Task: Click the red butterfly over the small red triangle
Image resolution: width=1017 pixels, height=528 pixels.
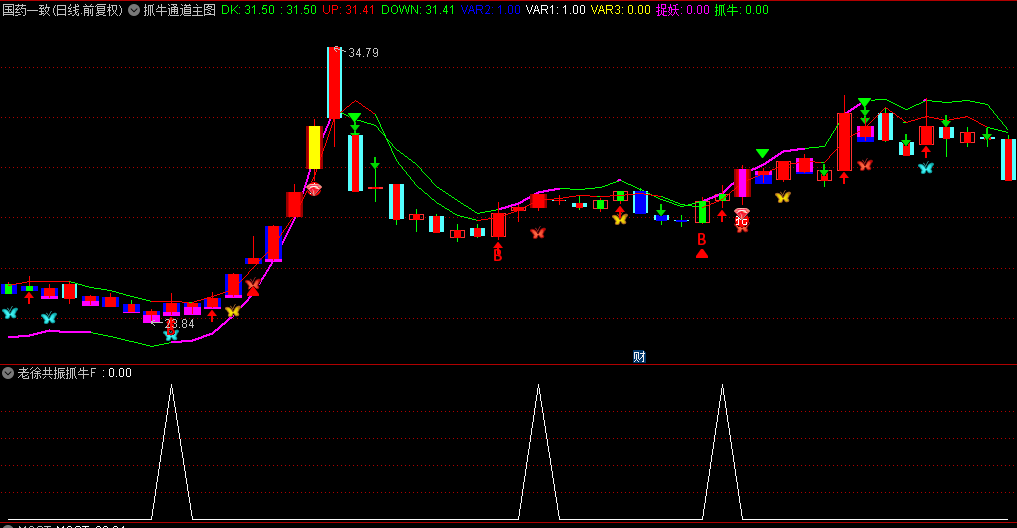Action: pos(253,284)
